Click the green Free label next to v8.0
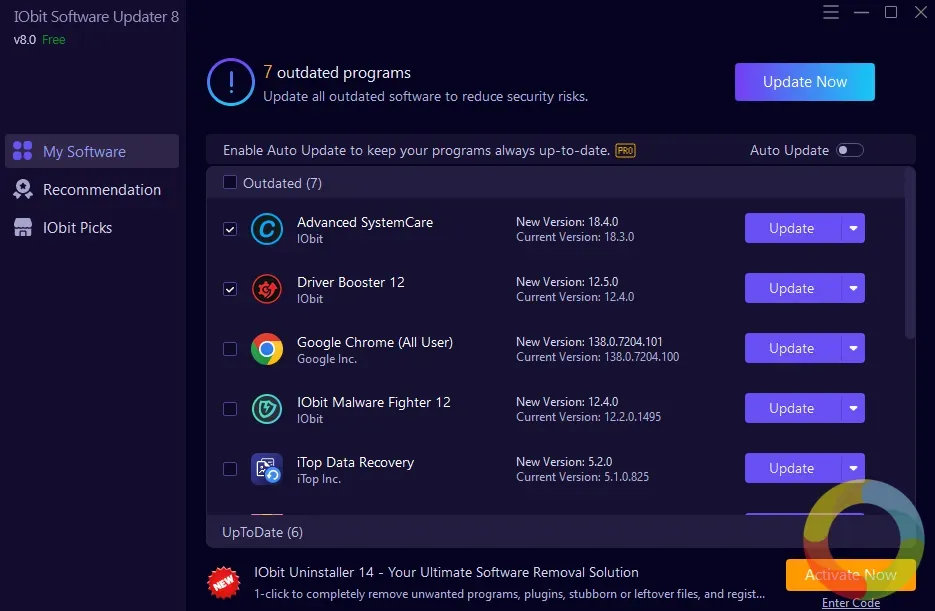The height and width of the screenshot is (611, 935). pyautogui.click(x=54, y=40)
